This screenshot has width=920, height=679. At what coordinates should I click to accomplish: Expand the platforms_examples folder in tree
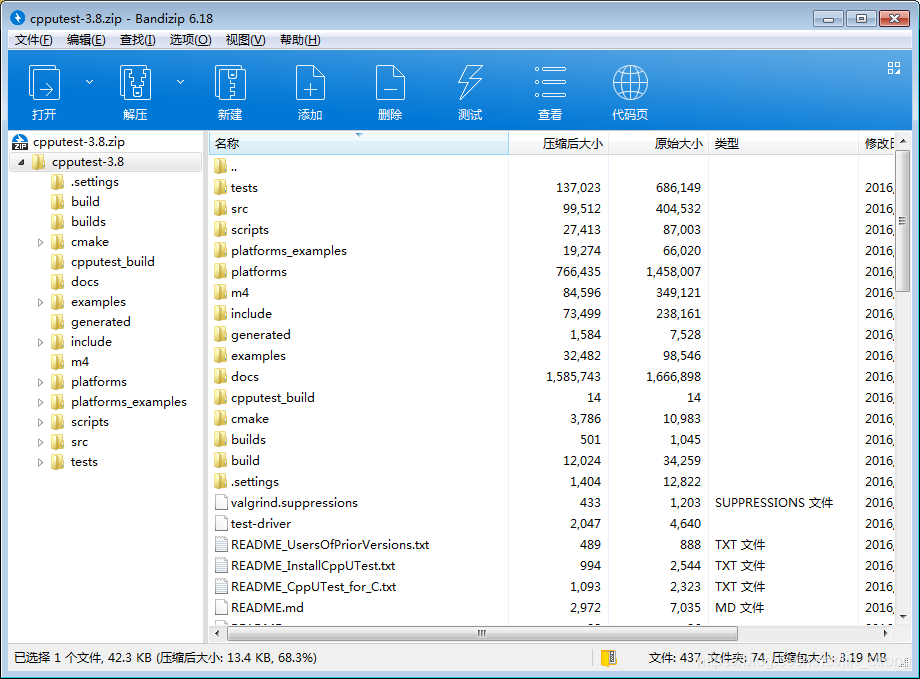click(x=40, y=402)
